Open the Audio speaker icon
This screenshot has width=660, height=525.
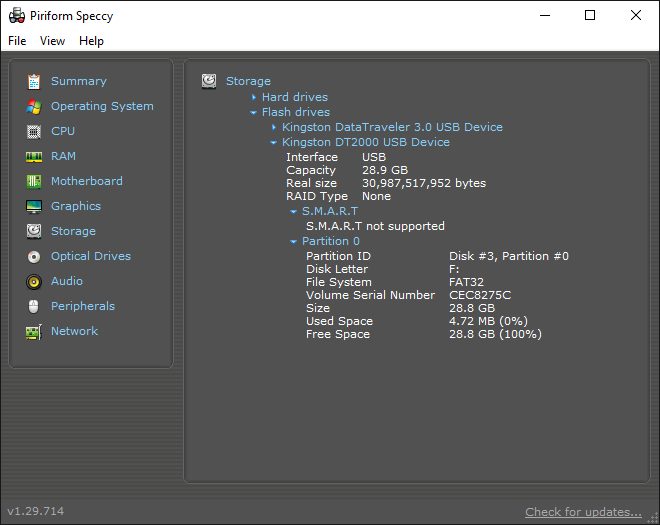coord(34,281)
